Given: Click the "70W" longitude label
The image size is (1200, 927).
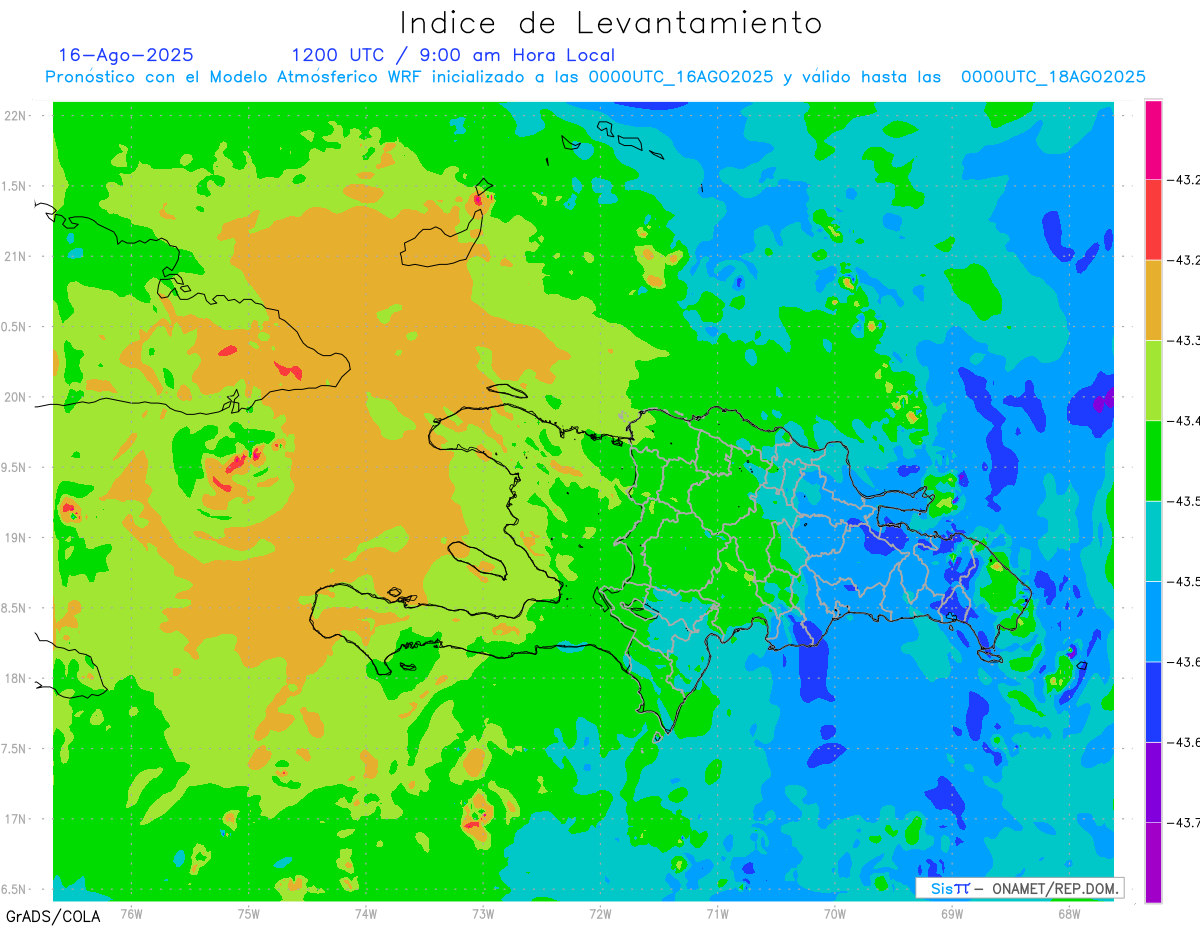Looking at the screenshot, I should pos(834,915).
